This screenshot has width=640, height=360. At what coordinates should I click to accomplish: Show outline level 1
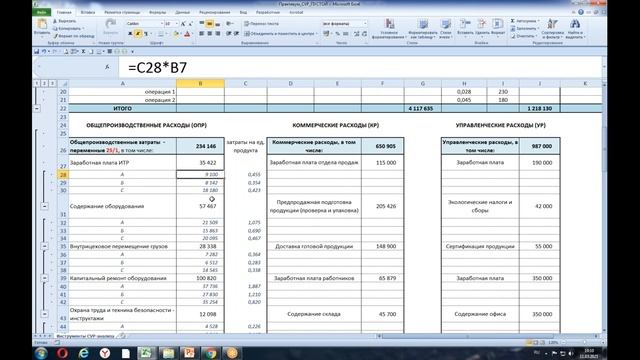coord(36,83)
